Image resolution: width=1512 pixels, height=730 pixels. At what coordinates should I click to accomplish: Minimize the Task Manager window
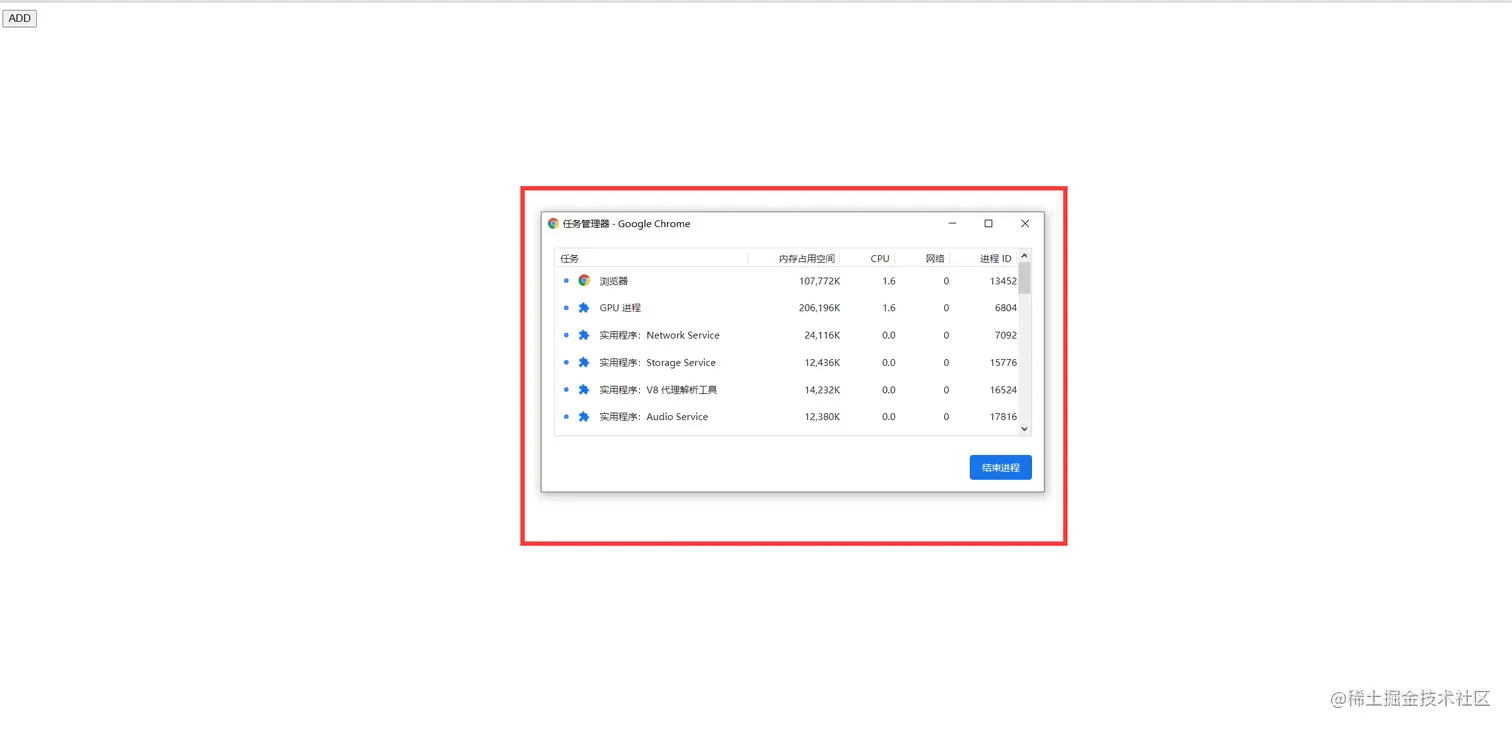tap(952, 224)
